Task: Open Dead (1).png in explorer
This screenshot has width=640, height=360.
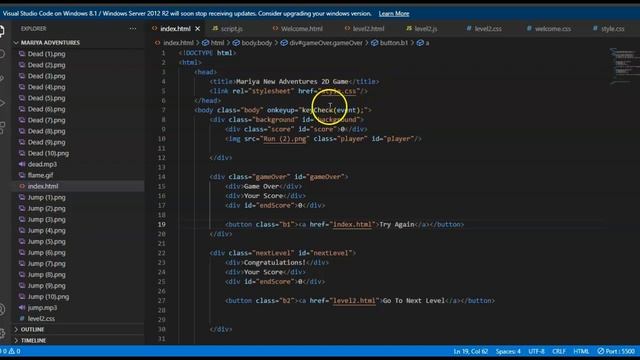Action: (46, 54)
